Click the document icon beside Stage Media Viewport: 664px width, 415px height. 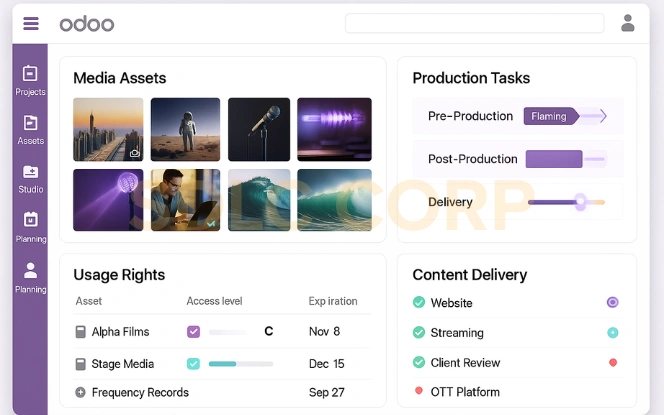[80, 364]
